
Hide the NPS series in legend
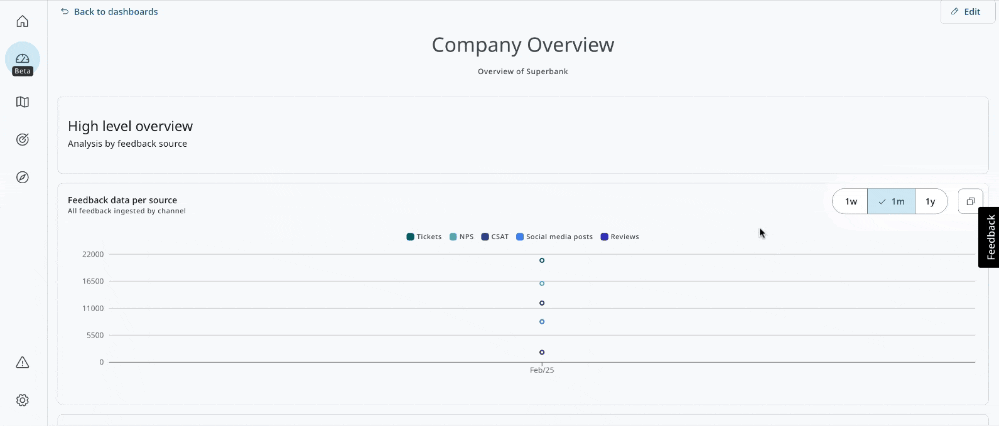[461, 237]
